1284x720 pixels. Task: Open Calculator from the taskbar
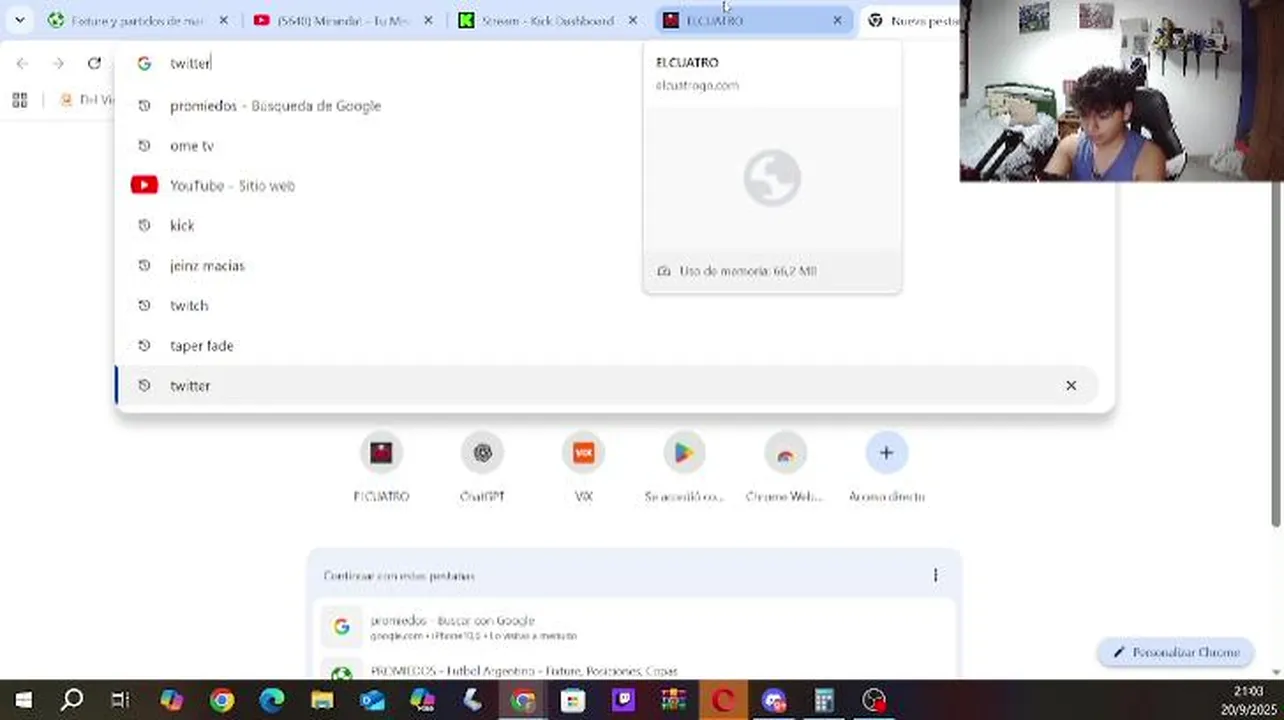pyautogui.click(x=824, y=700)
